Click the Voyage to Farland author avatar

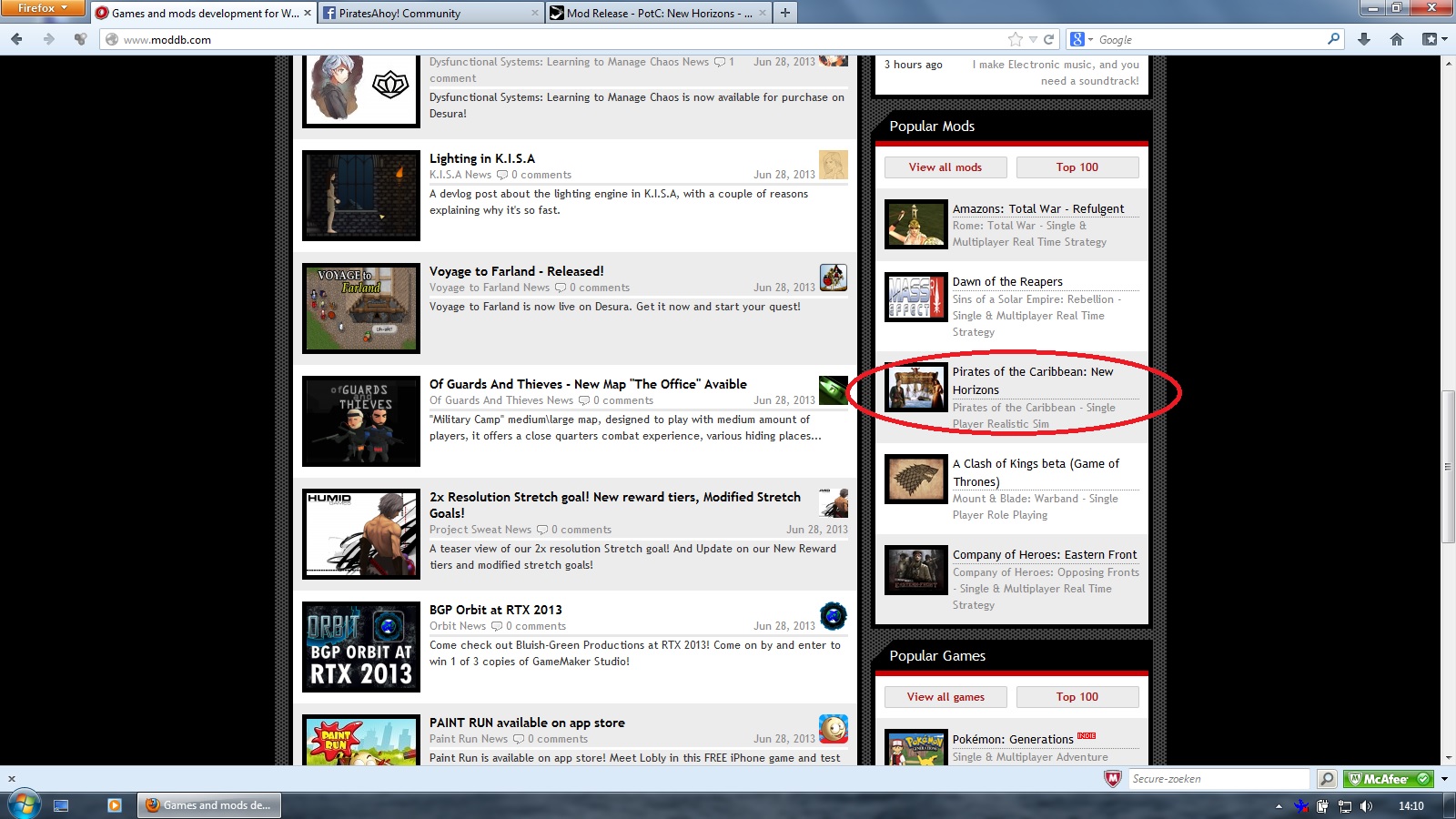click(834, 278)
